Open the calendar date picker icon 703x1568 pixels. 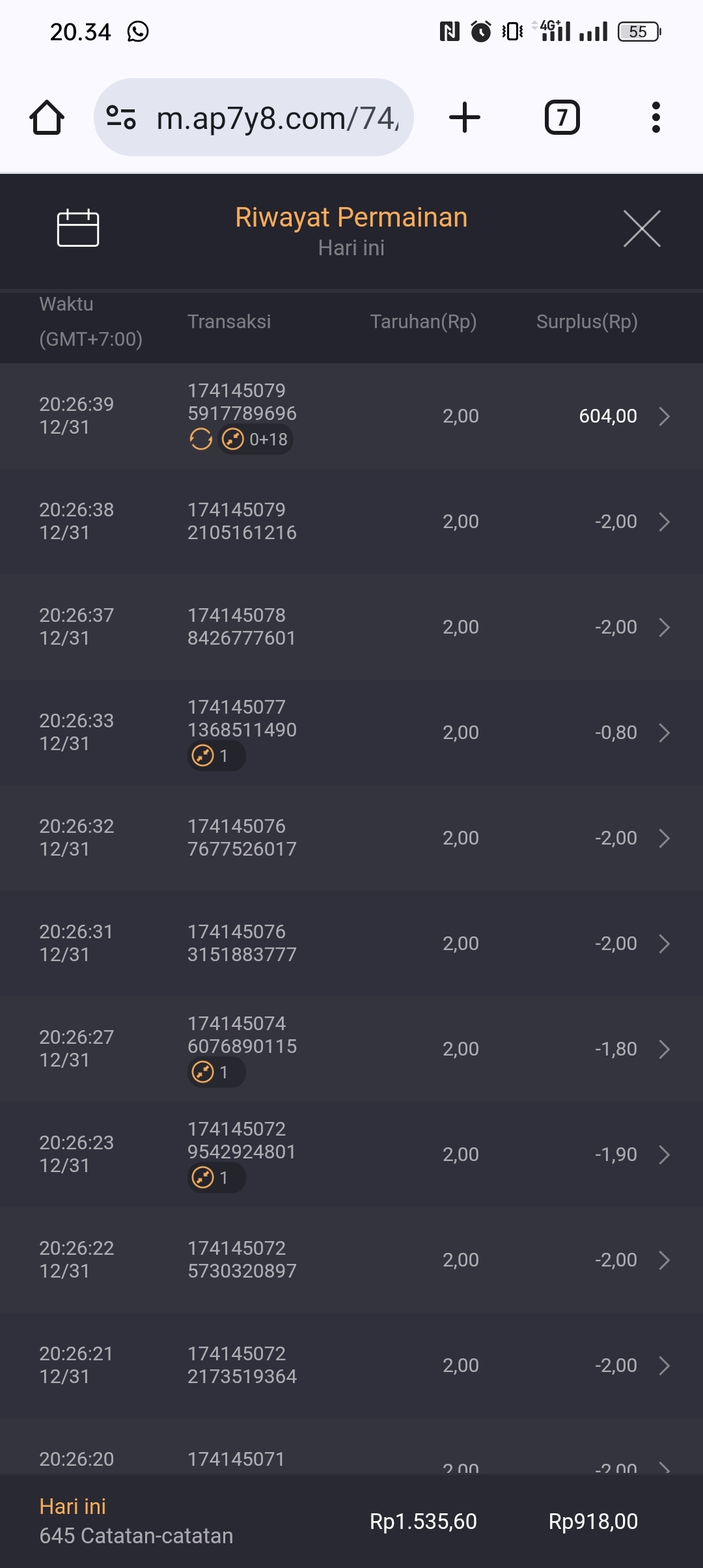tap(78, 228)
